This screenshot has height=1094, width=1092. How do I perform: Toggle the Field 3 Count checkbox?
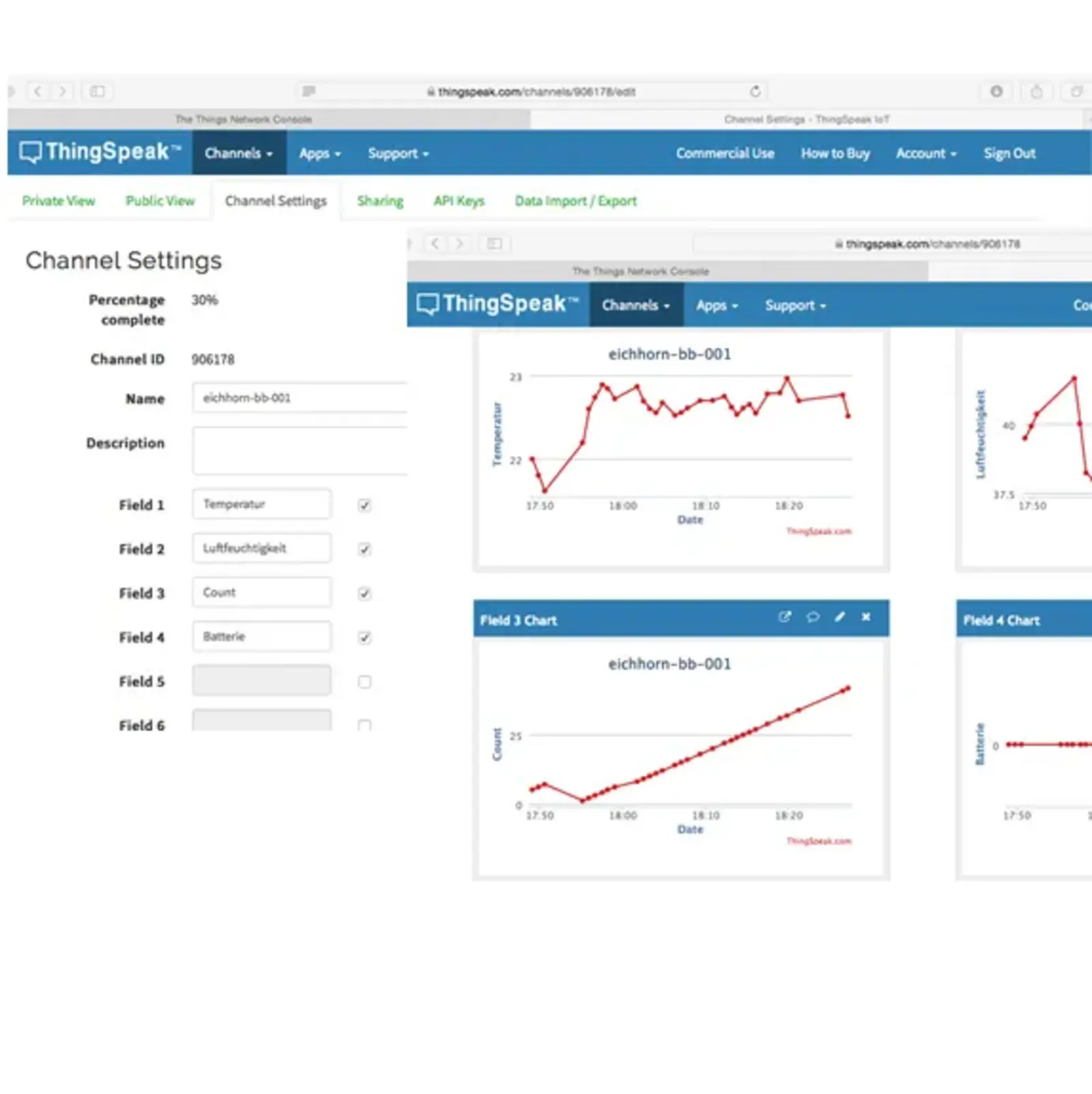[364, 594]
